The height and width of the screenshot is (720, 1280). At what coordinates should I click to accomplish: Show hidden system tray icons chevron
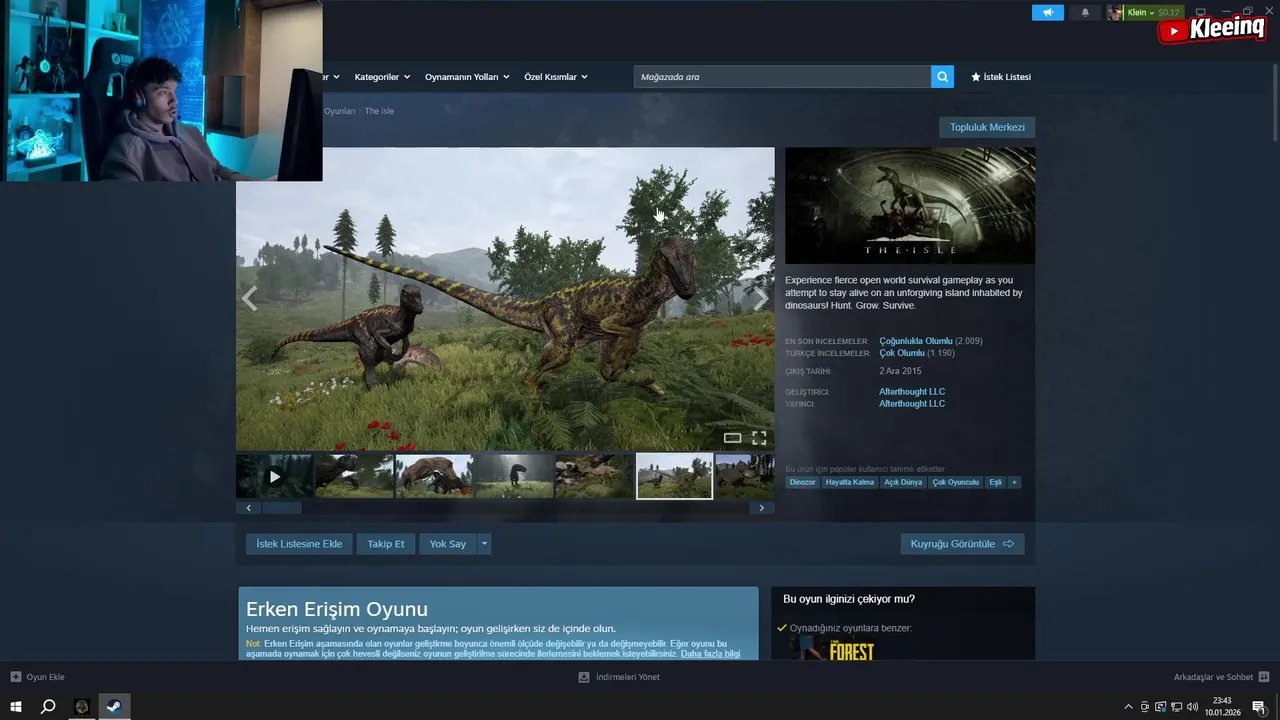[x=1129, y=707]
